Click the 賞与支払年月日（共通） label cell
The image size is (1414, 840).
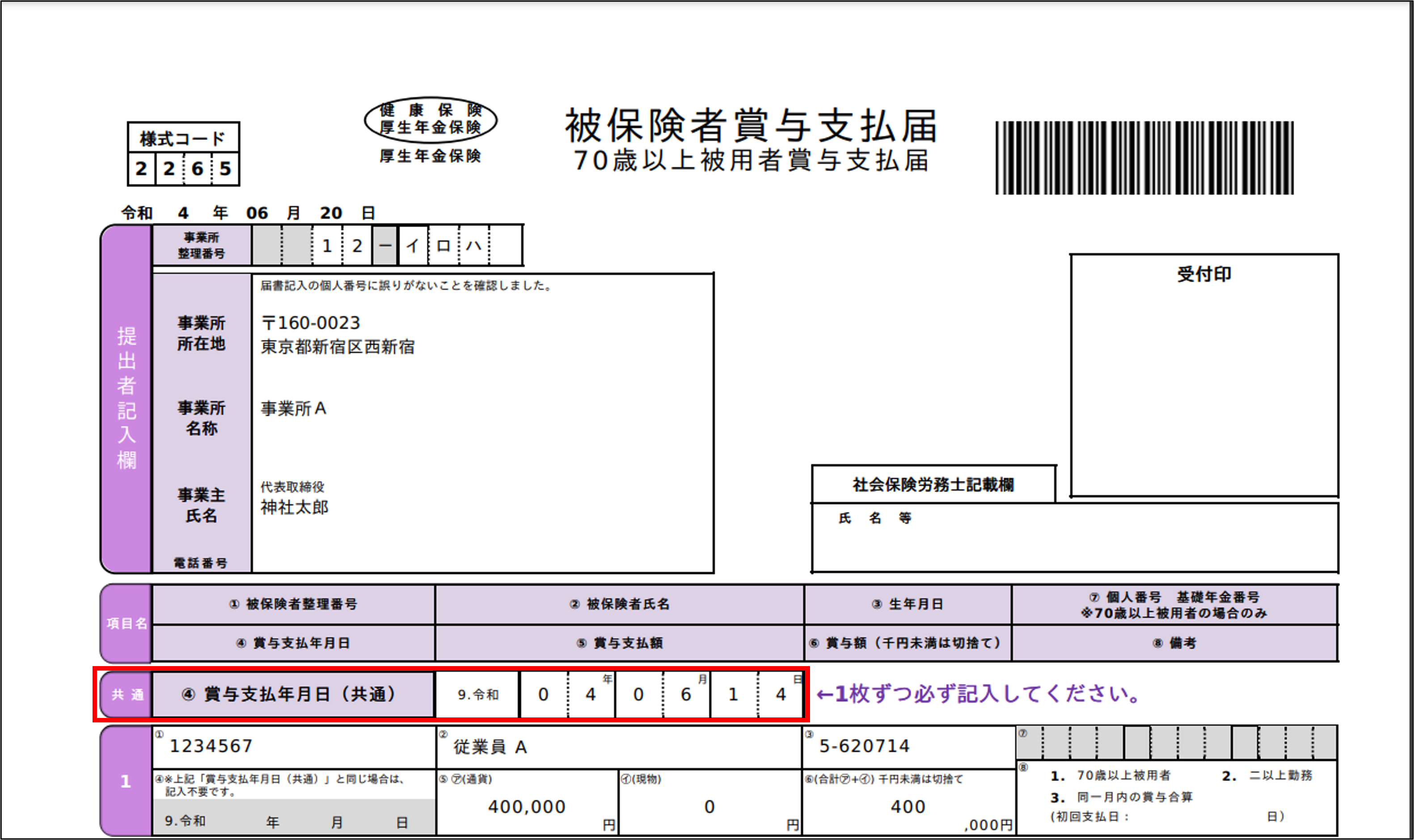[x=293, y=694]
